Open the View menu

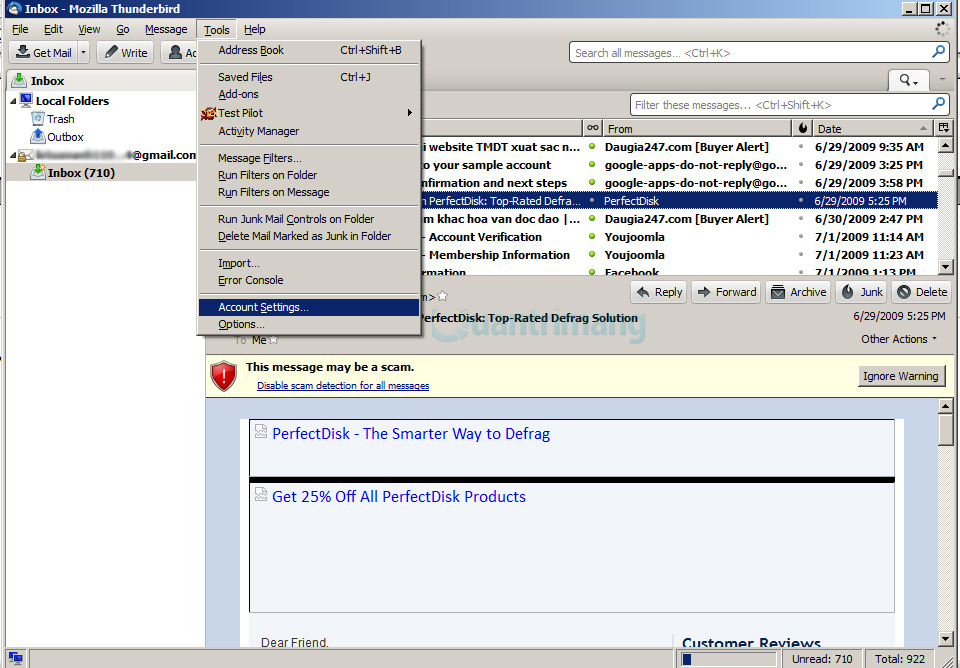pos(89,29)
